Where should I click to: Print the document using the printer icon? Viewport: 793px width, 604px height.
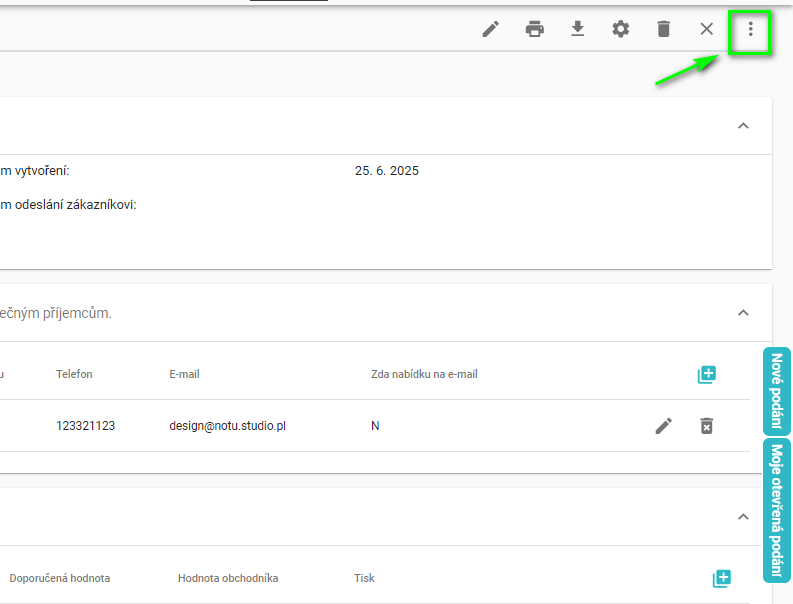535,29
